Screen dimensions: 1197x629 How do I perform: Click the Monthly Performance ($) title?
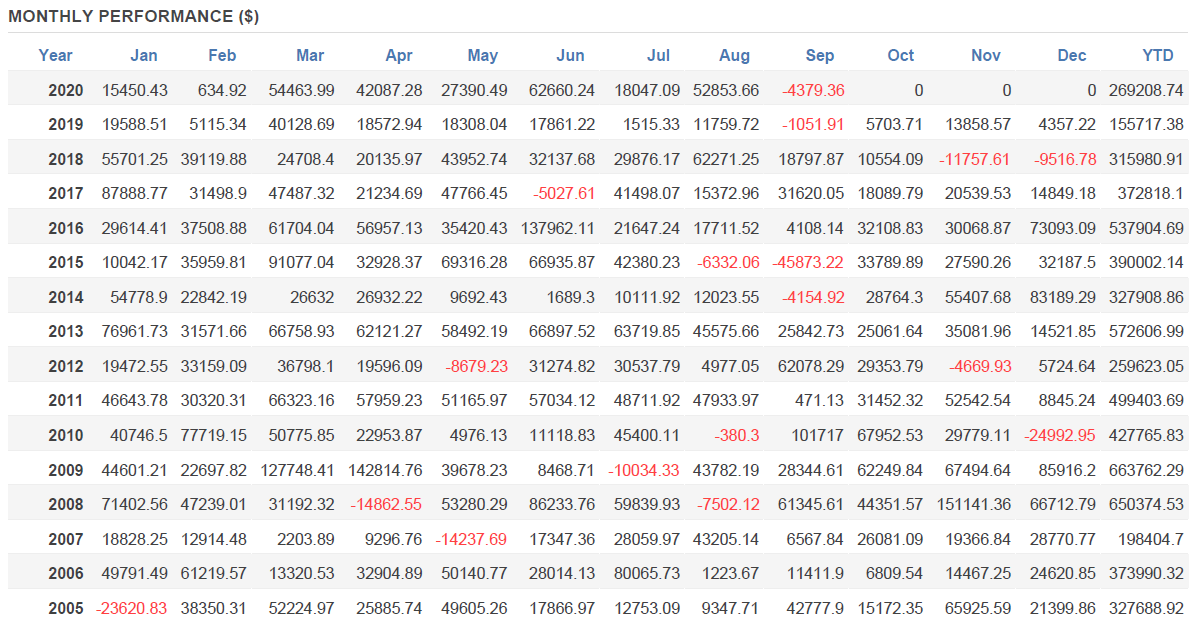tap(134, 17)
